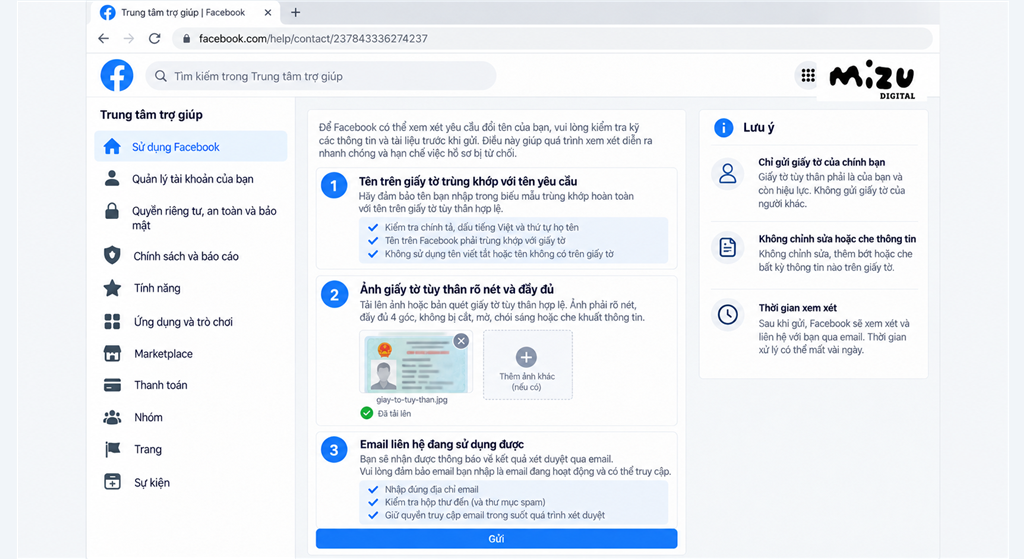Image resolution: width=1024 pixels, height=559 pixels.
Task: Click checkmark beside Nhập đúng địa chỉ email
Action: tap(373, 489)
